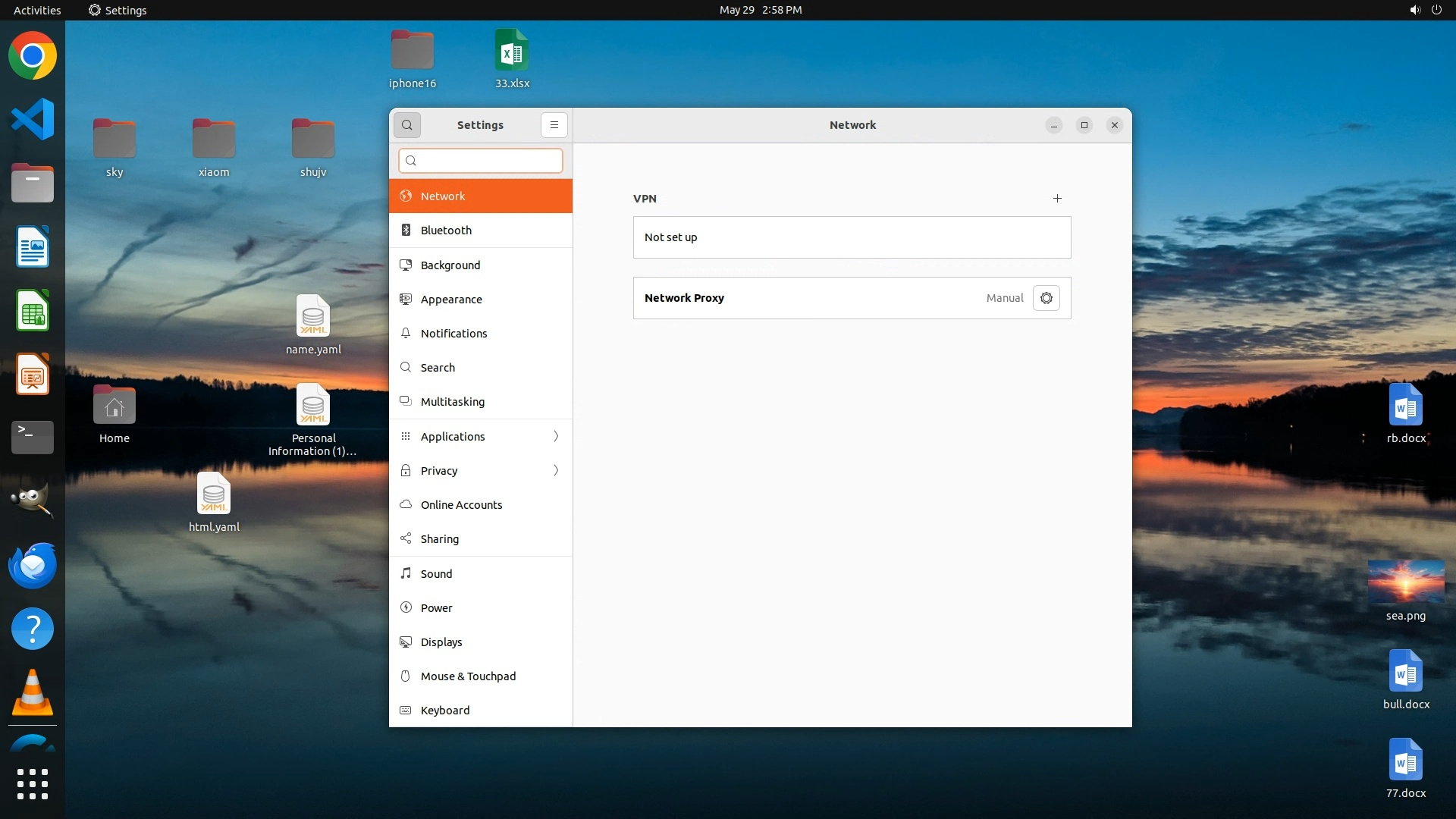This screenshot has width=1456, height=819.
Task: Select Bluetooth in the sidebar
Action: (x=446, y=231)
